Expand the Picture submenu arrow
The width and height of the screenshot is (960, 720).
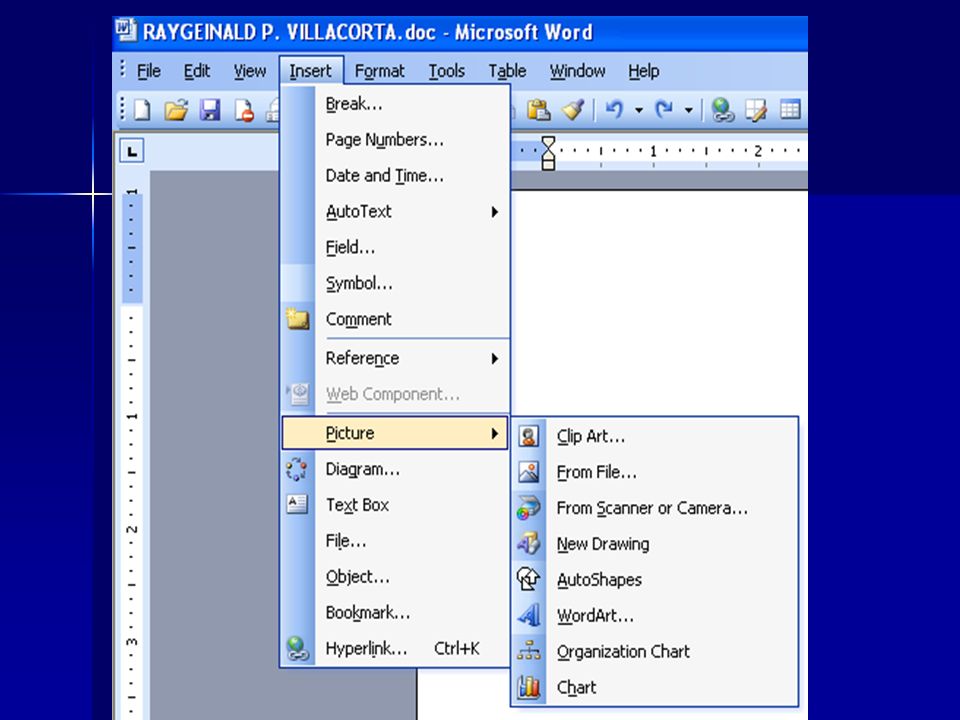tap(495, 433)
